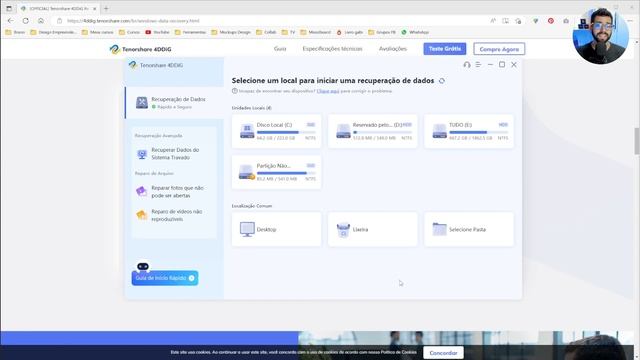
Task: Open the Mockups Design bookmark folder
Action: click(231, 32)
